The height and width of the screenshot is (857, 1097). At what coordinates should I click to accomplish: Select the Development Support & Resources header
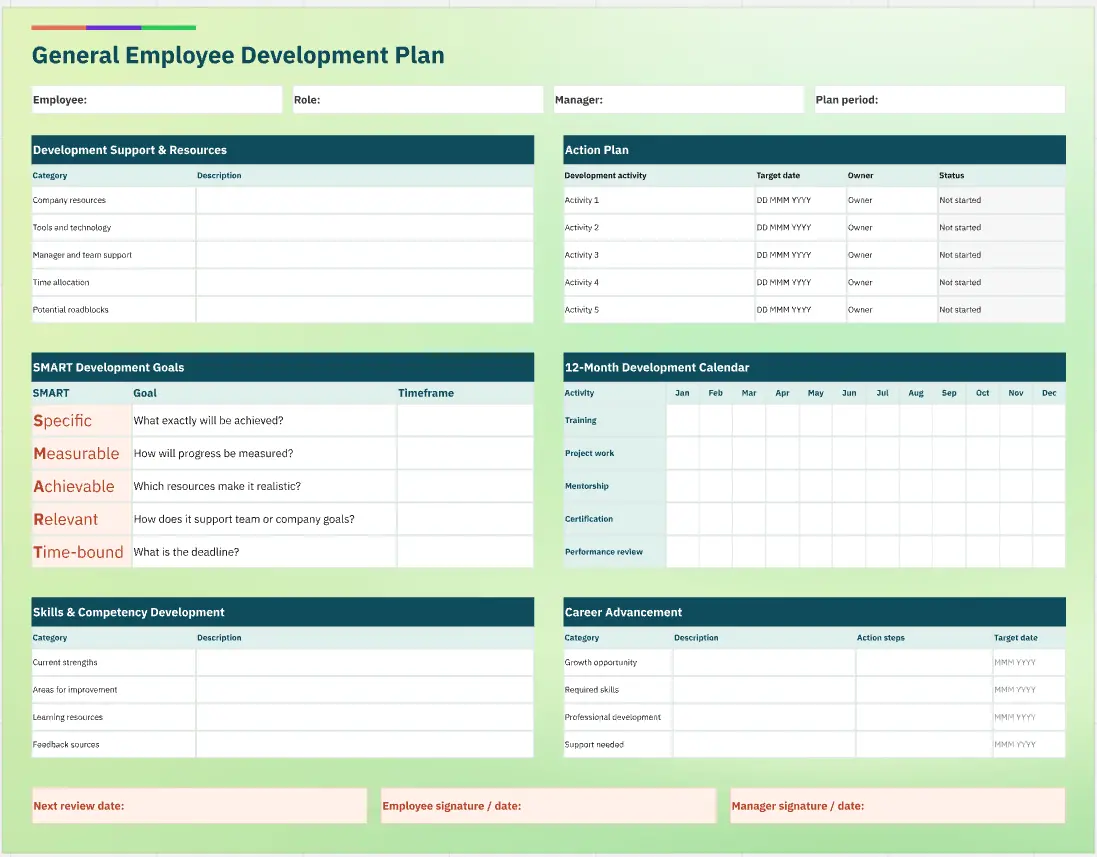[x=283, y=150]
